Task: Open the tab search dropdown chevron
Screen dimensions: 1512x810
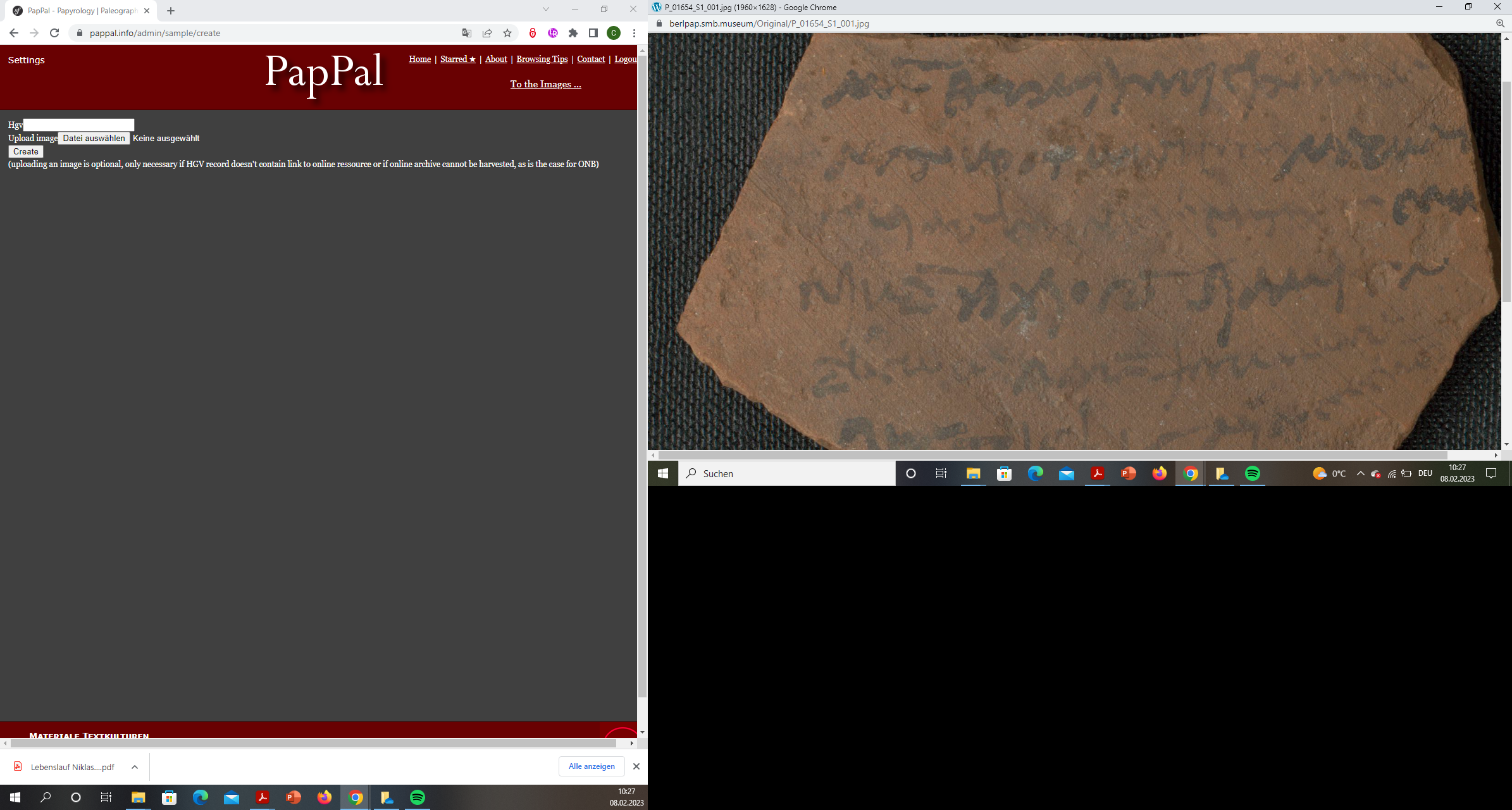Action: point(546,9)
